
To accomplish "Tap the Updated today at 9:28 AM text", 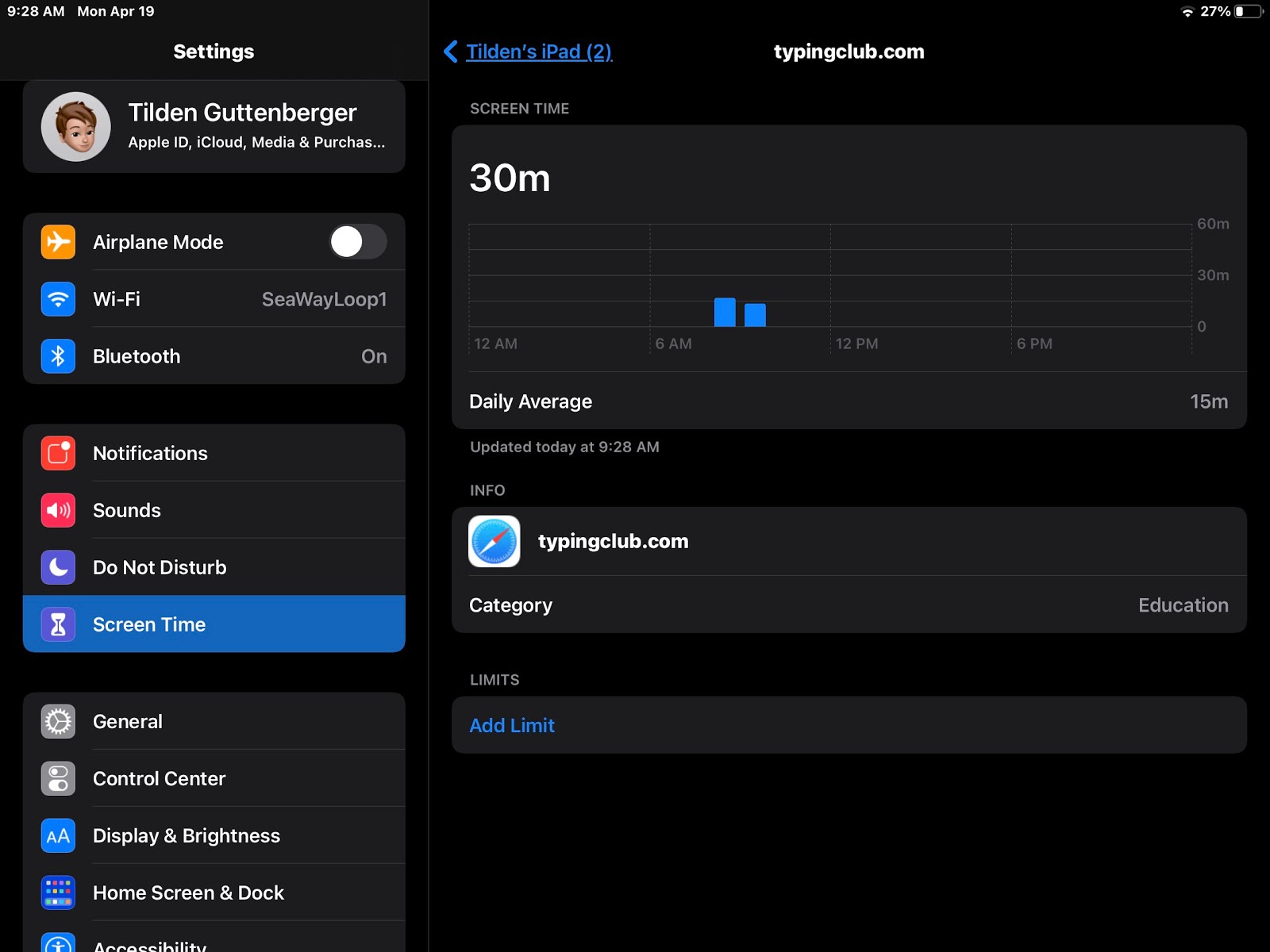I will click(x=564, y=447).
